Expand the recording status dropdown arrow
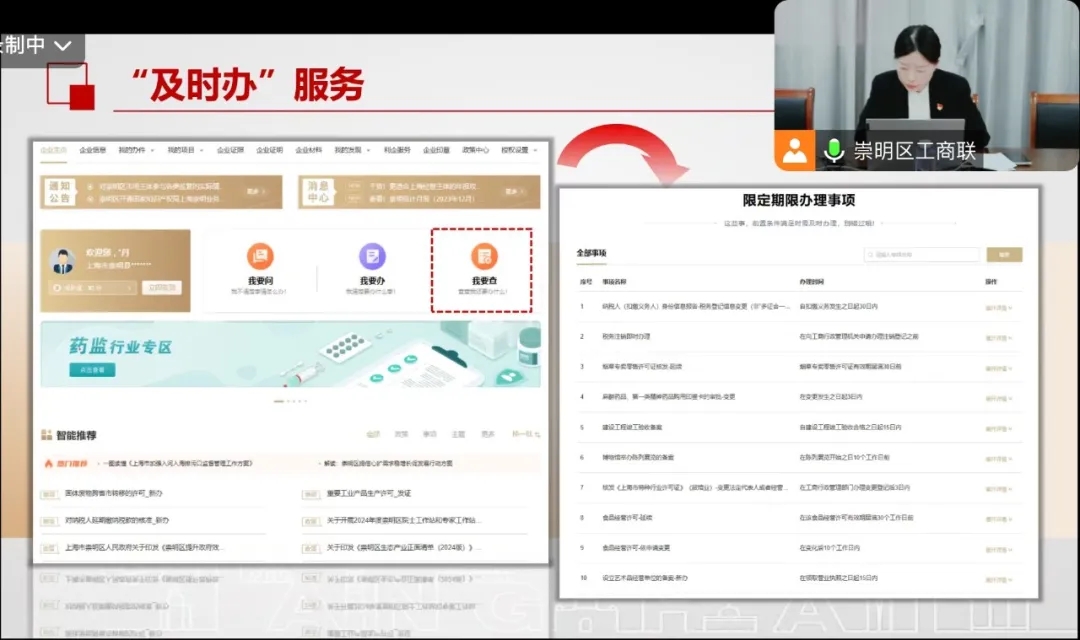Screen dimensions: 1080x640 tap(63, 46)
